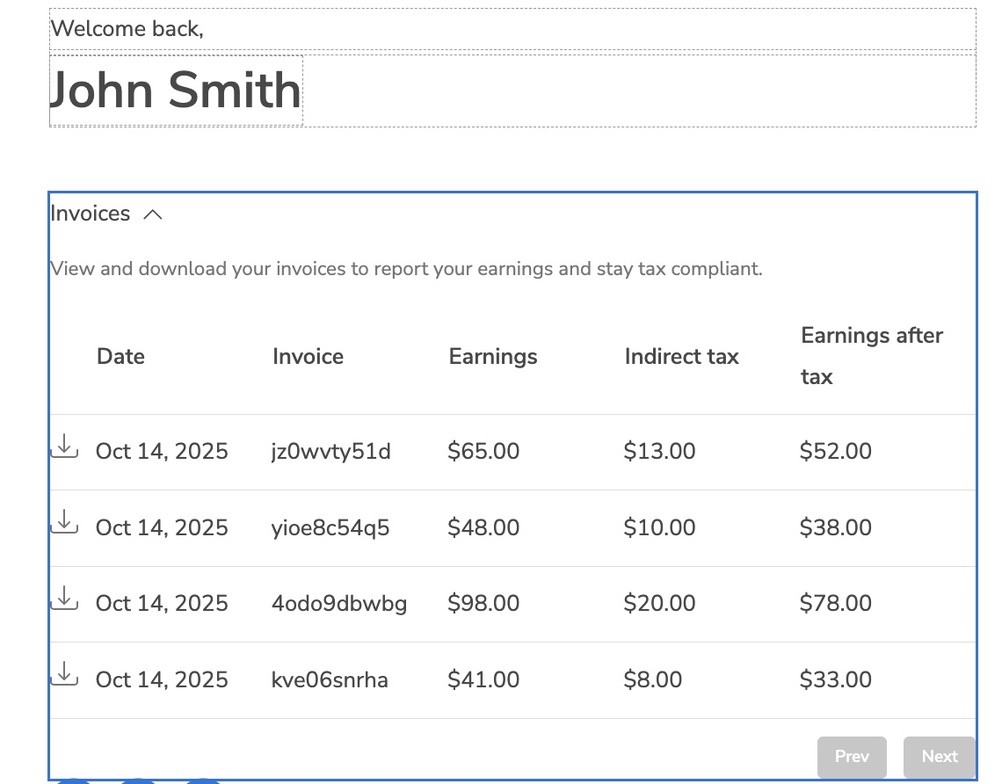This screenshot has width=1002, height=784.
Task: Select invoice ID kve06snrha text
Action: pyautogui.click(x=330, y=680)
